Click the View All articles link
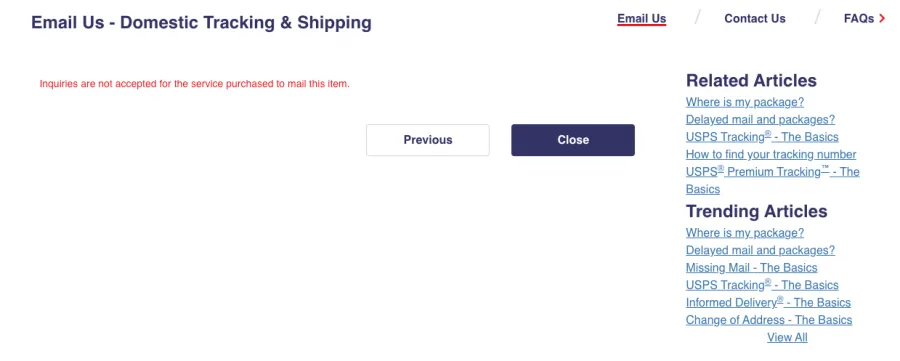 pyautogui.click(x=788, y=337)
